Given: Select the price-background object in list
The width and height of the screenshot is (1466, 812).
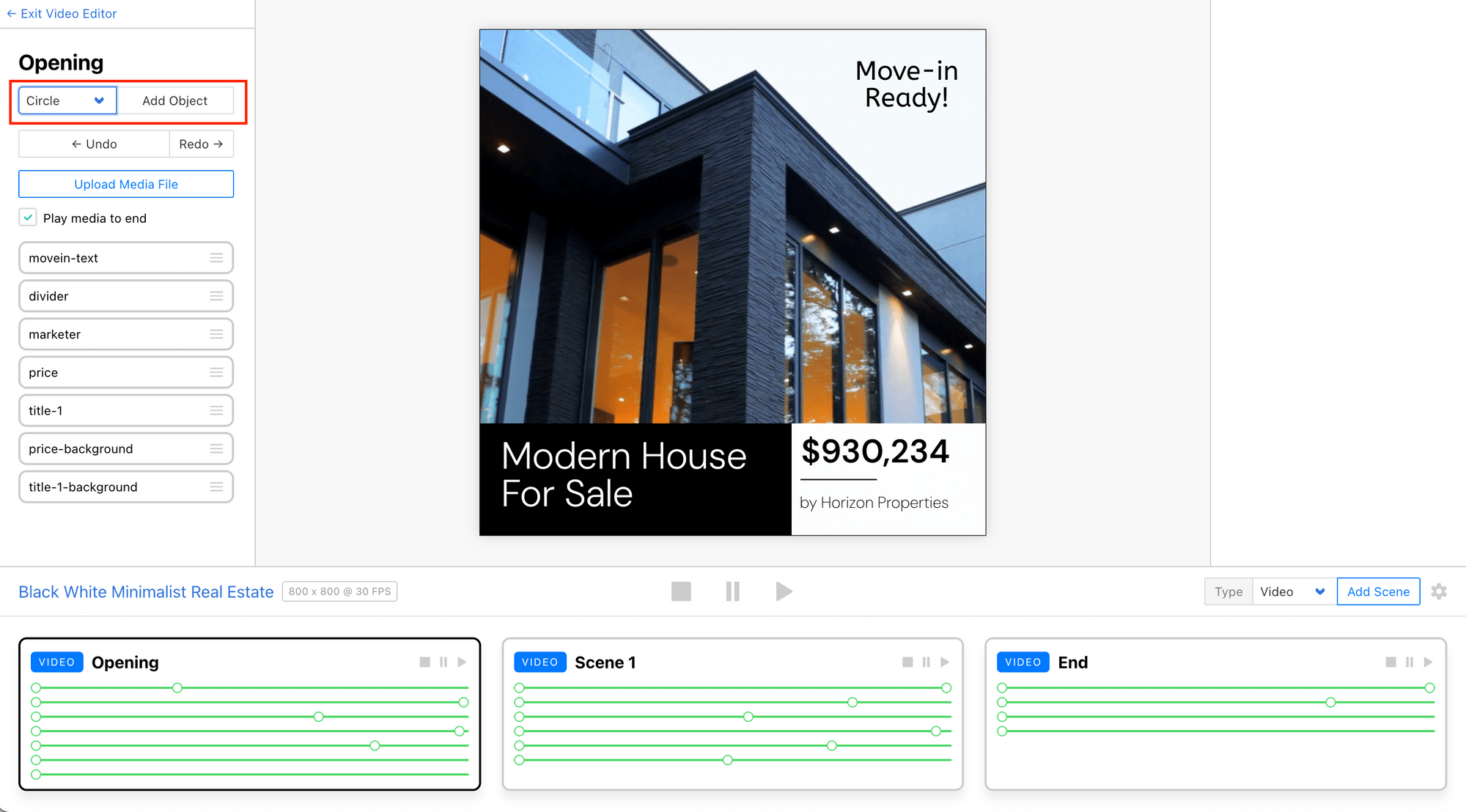Looking at the screenshot, I should tap(126, 449).
